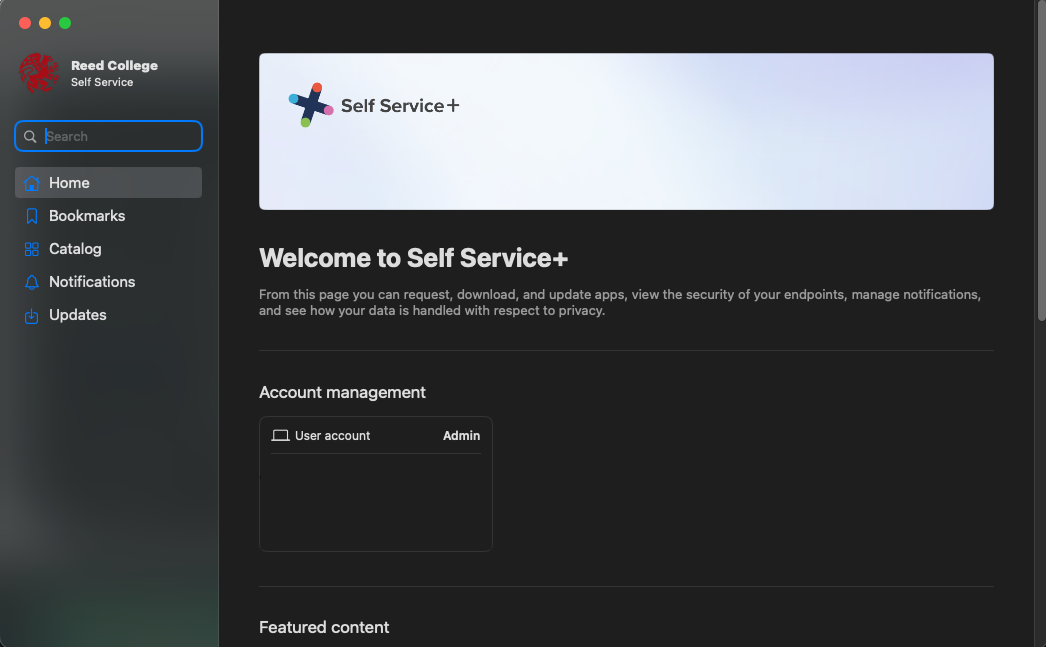
Task: Switch to the Notifications section
Action: point(92,281)
